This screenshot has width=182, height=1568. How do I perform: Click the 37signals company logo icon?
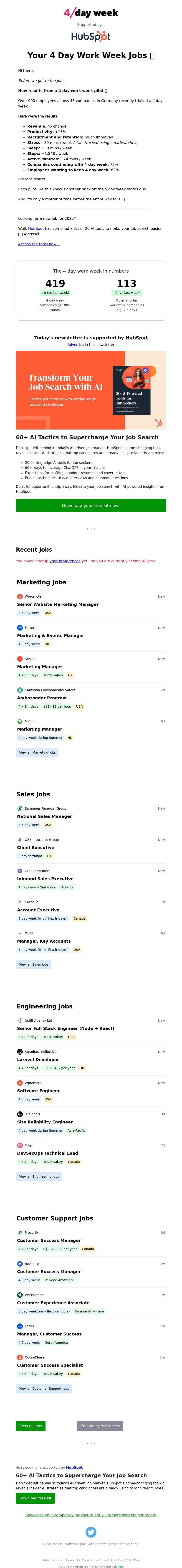(20, 1114)
